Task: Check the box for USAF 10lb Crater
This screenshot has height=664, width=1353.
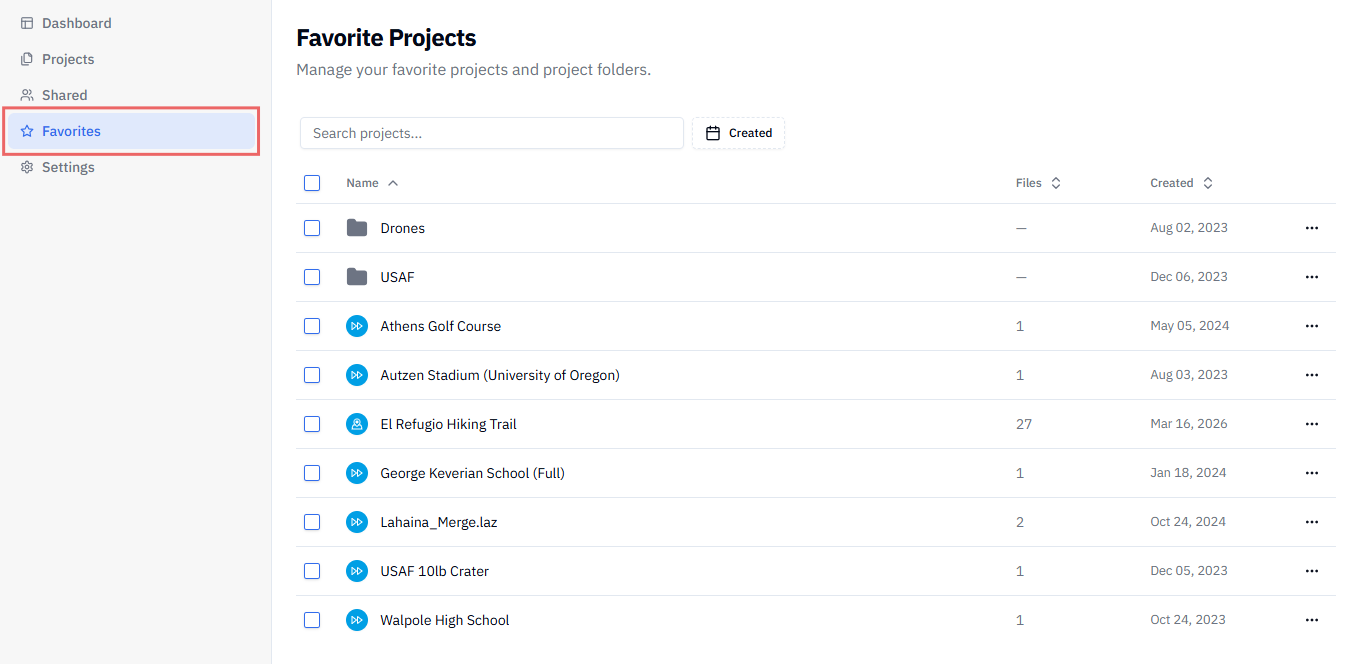Action: tap(312, 571)
